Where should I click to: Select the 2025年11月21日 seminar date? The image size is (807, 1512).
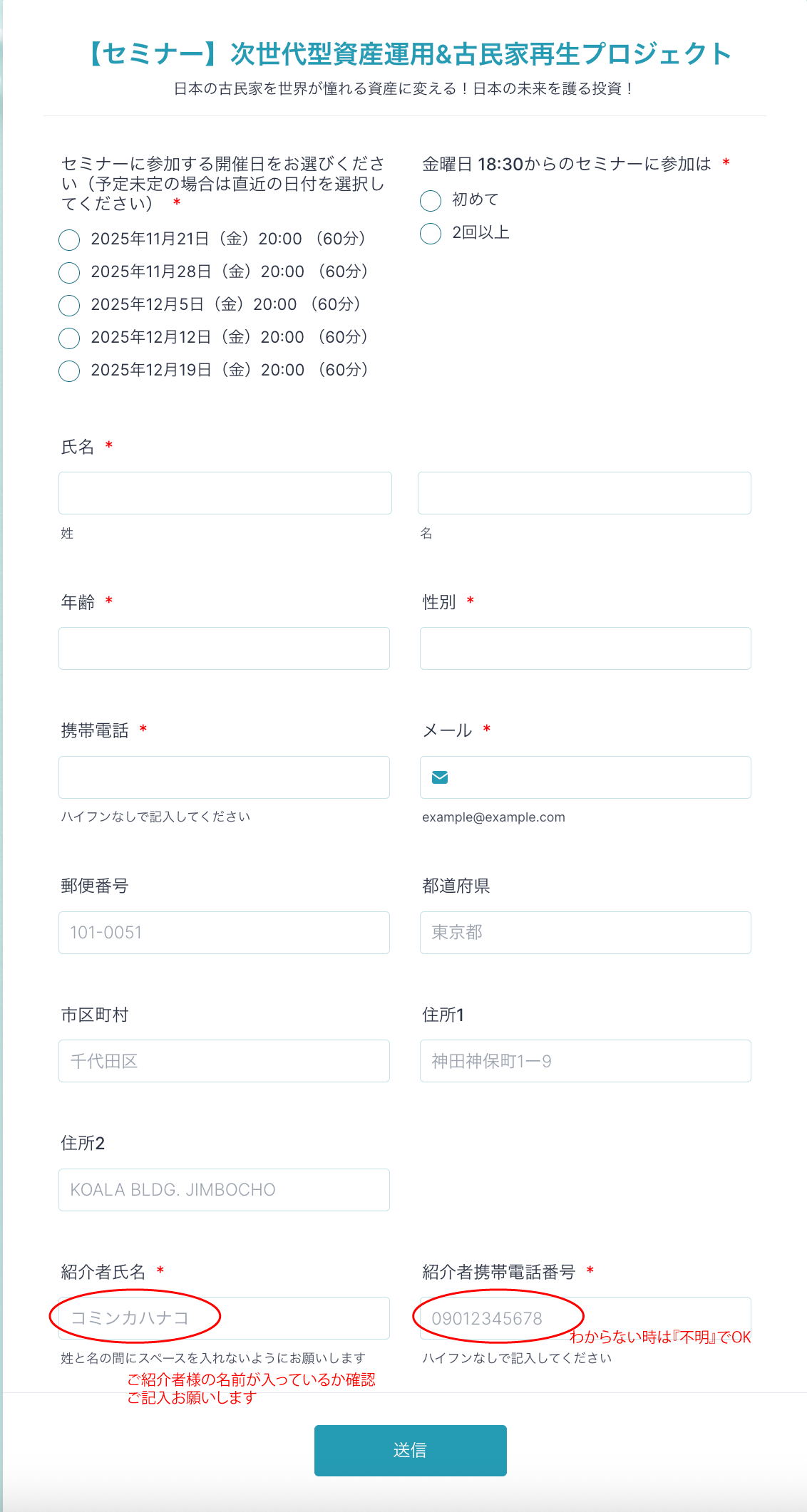(69, 240)
